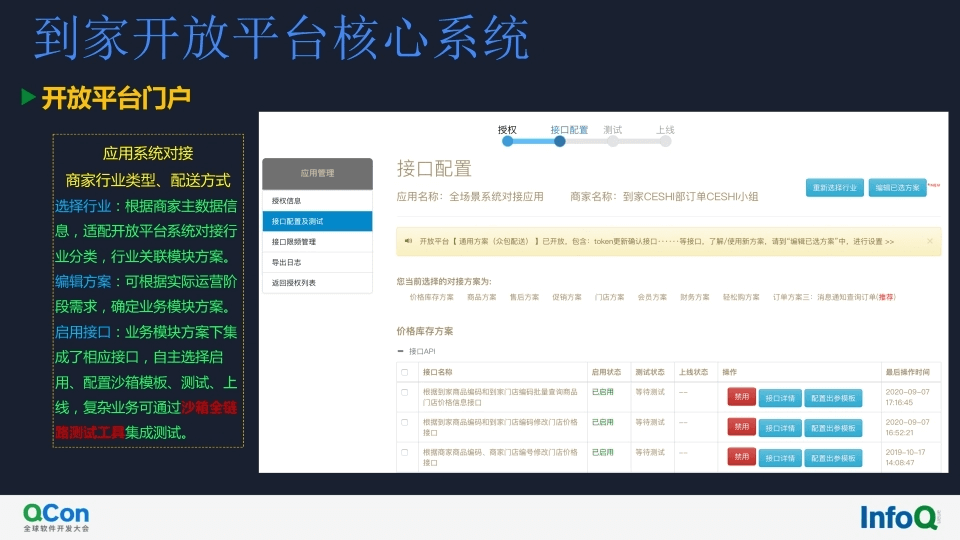Open 接口配置及测试 in the sidebar
The image size is (960, 540).
(317, 221)
